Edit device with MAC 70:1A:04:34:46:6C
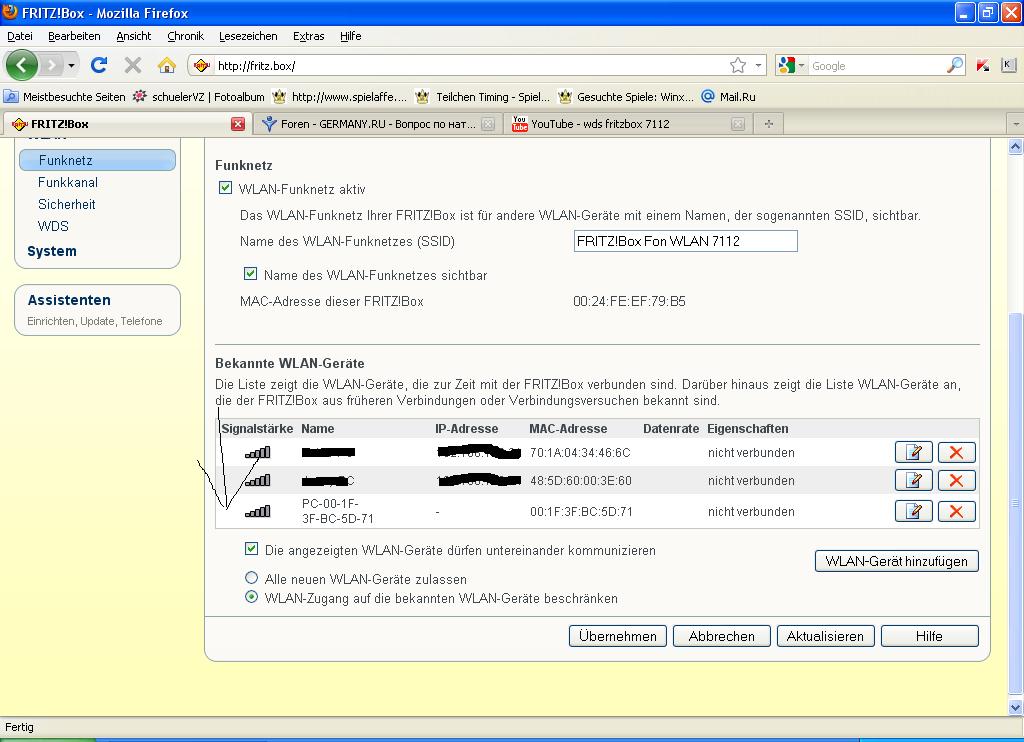This screenshot has height=742, width=1024. (x=914, y=452)
